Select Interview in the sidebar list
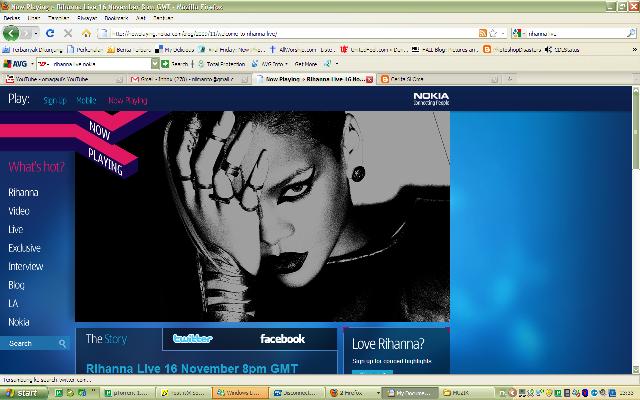The width and height of the screenshot is (640, 400). point(26,266)
